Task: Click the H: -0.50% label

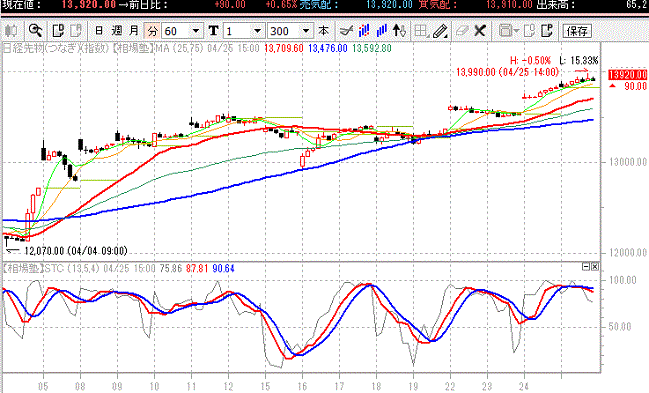Action: pyautogui.click(x=530, y=61)
